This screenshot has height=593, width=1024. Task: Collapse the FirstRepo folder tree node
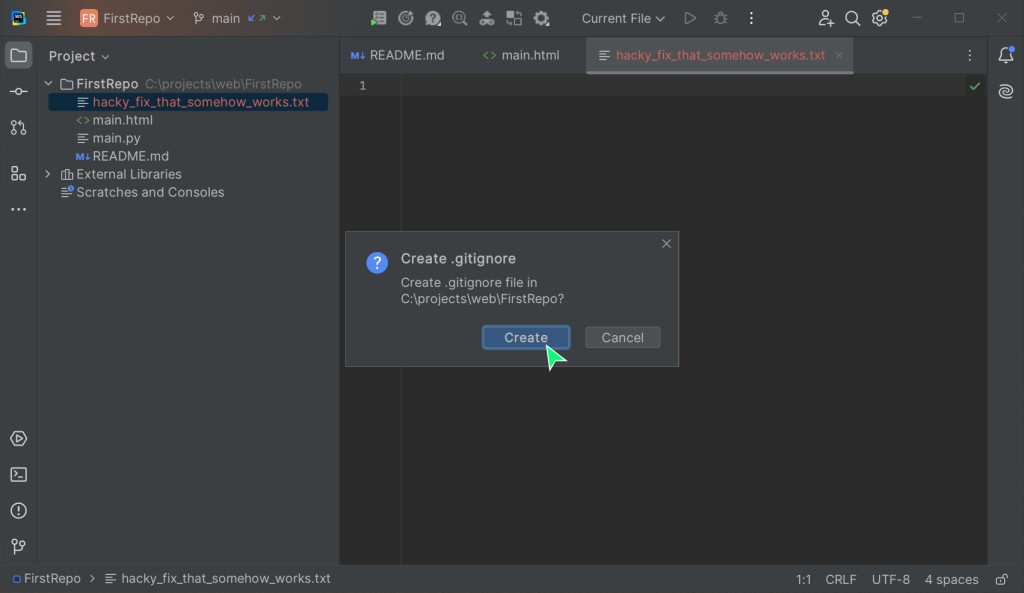tap(48, 84)
